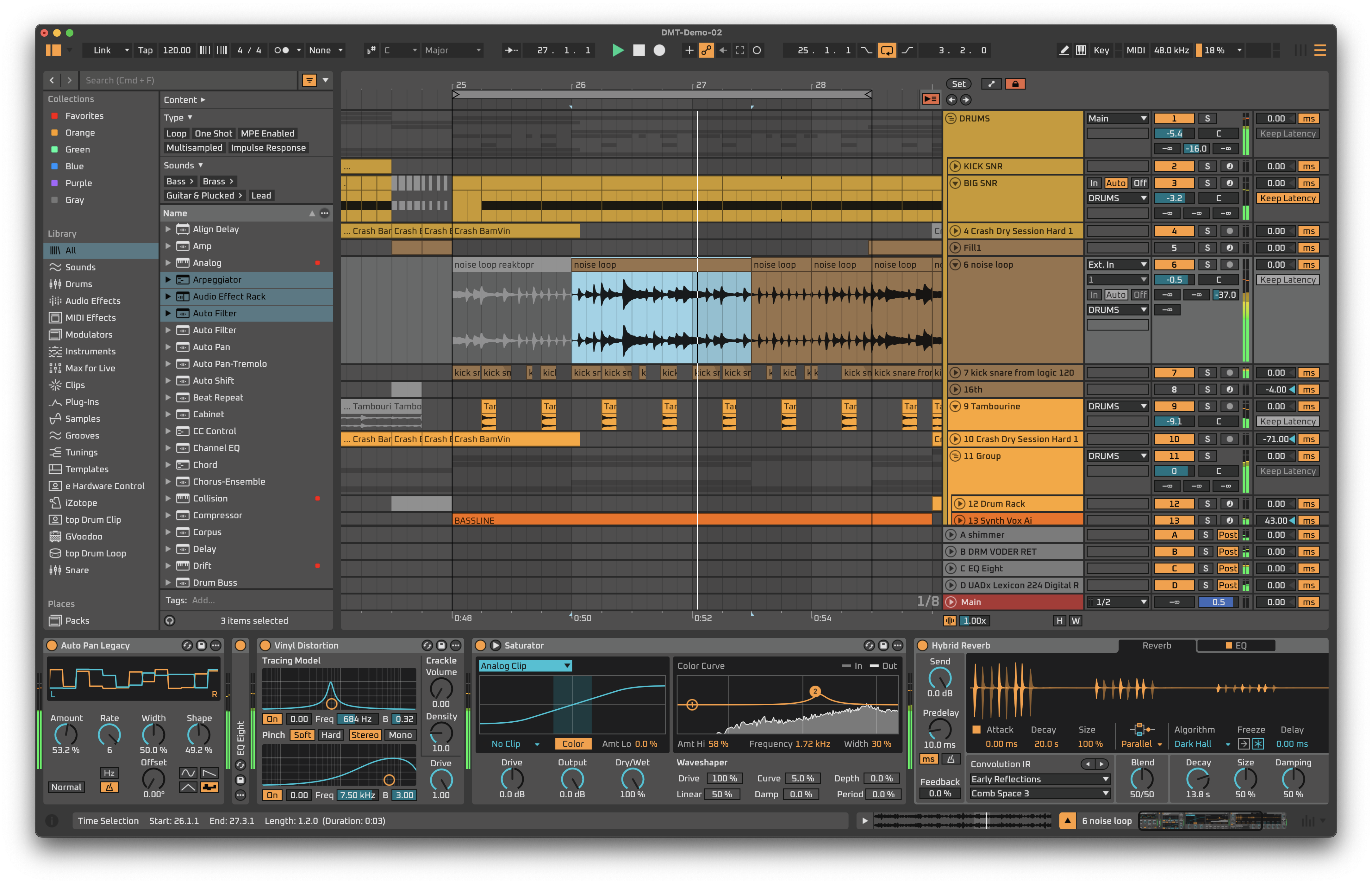Screen dimensions: 1372x884
Task: Jump to previous locator arrow
Action: pyautogui.click(x=952, y=100)
